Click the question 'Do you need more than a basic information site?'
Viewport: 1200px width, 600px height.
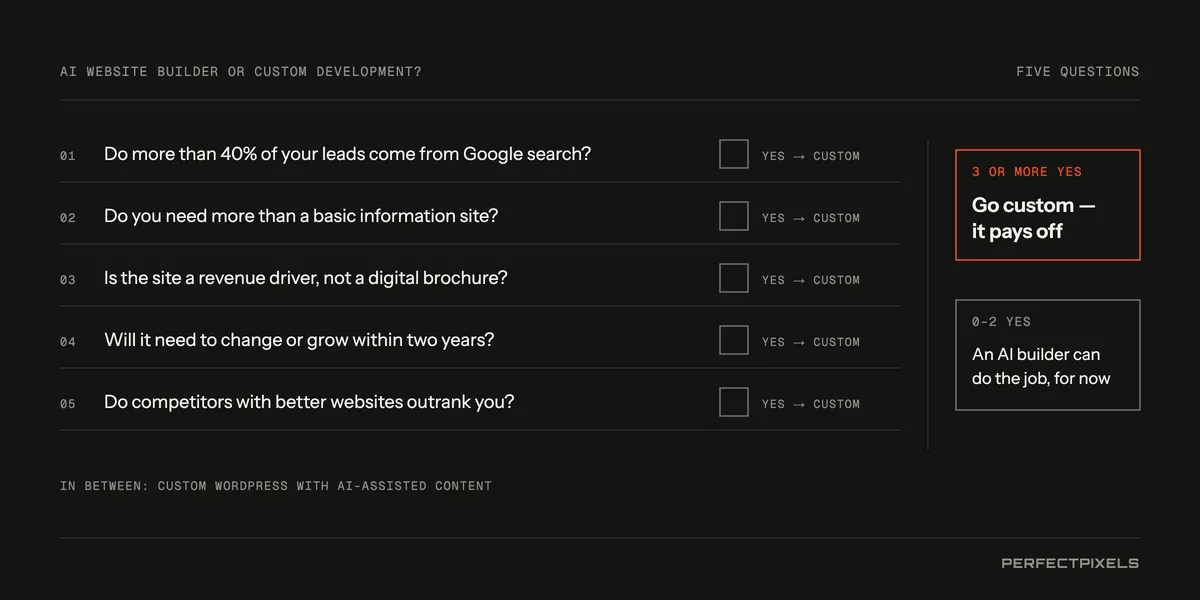tap(301, 216)
